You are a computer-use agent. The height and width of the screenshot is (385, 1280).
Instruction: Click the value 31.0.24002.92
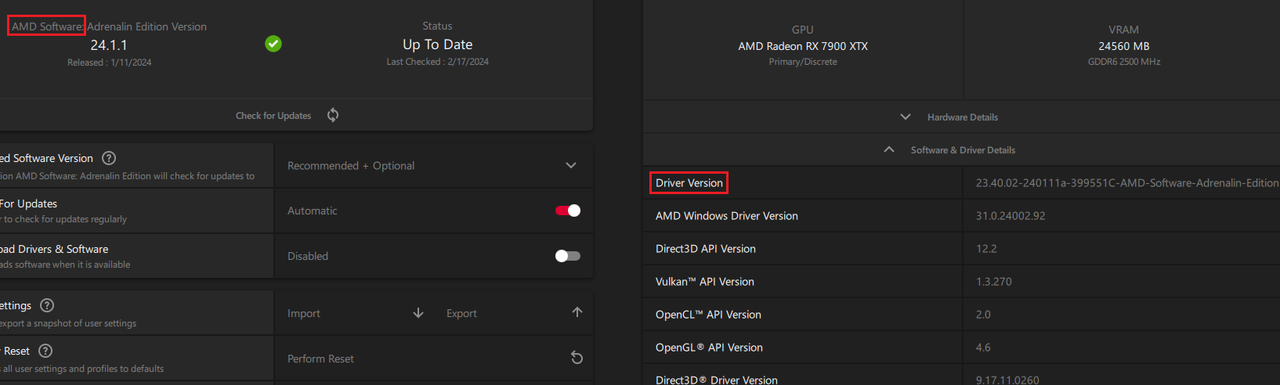click(1010, 216)
